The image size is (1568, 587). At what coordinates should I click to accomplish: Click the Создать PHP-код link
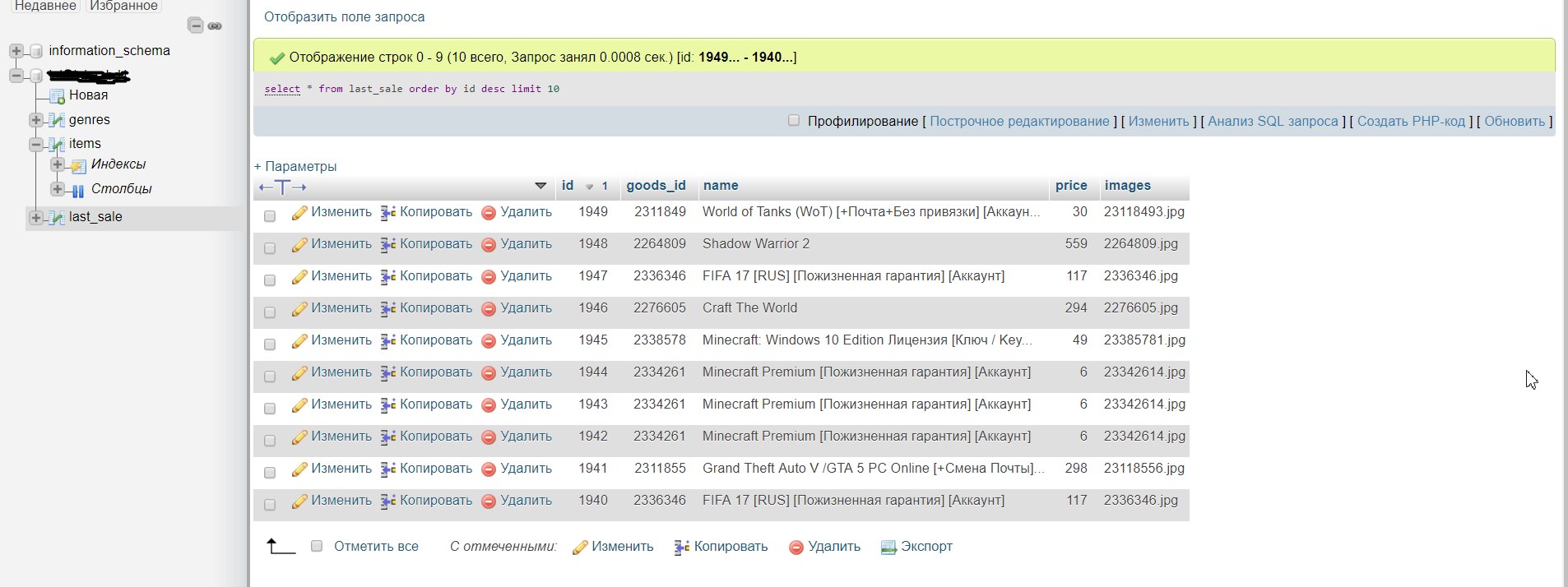click(1411, 121)
